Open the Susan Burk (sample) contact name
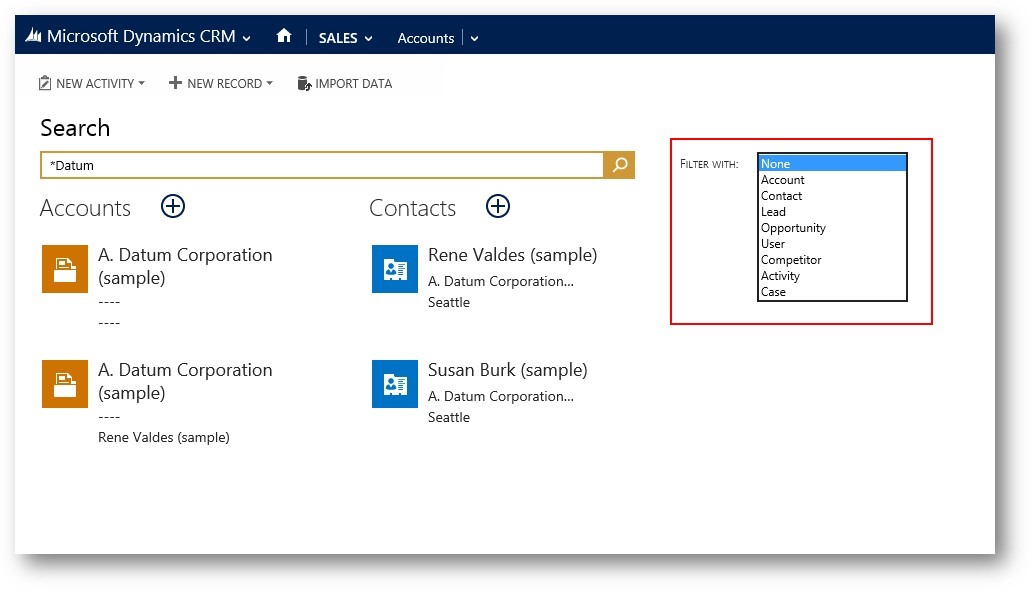Screen dimensions: 1031x590 coord(507,370)
